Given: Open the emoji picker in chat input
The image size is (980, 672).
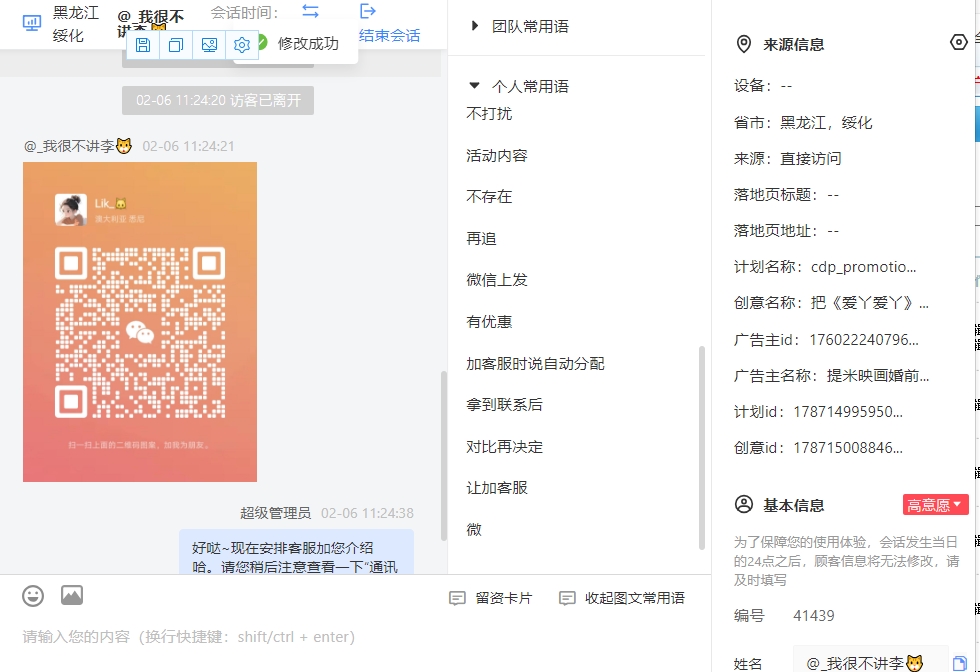Looking at the screenshot, I should (33, 596).
